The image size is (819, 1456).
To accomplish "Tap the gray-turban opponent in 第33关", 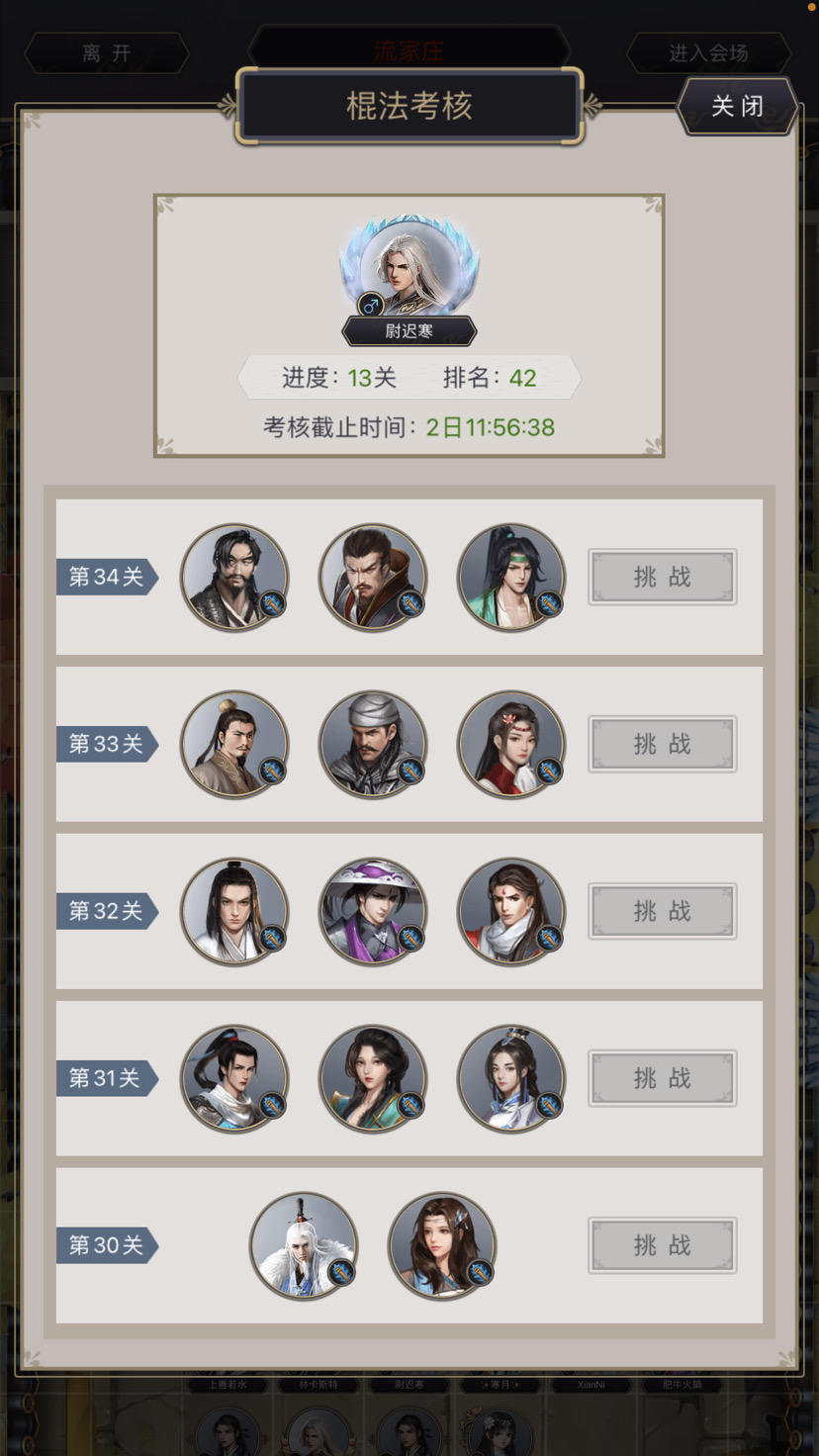I will [373, 744].
